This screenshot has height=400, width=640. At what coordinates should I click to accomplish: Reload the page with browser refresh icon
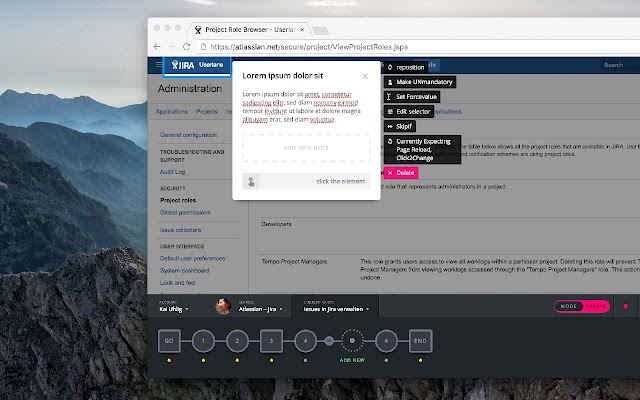click(x=187, y=47)
